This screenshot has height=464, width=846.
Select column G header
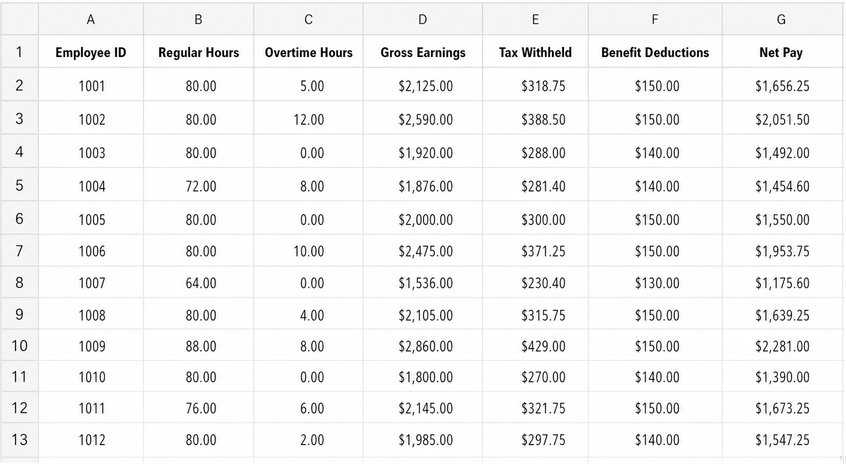coord(781,19)
